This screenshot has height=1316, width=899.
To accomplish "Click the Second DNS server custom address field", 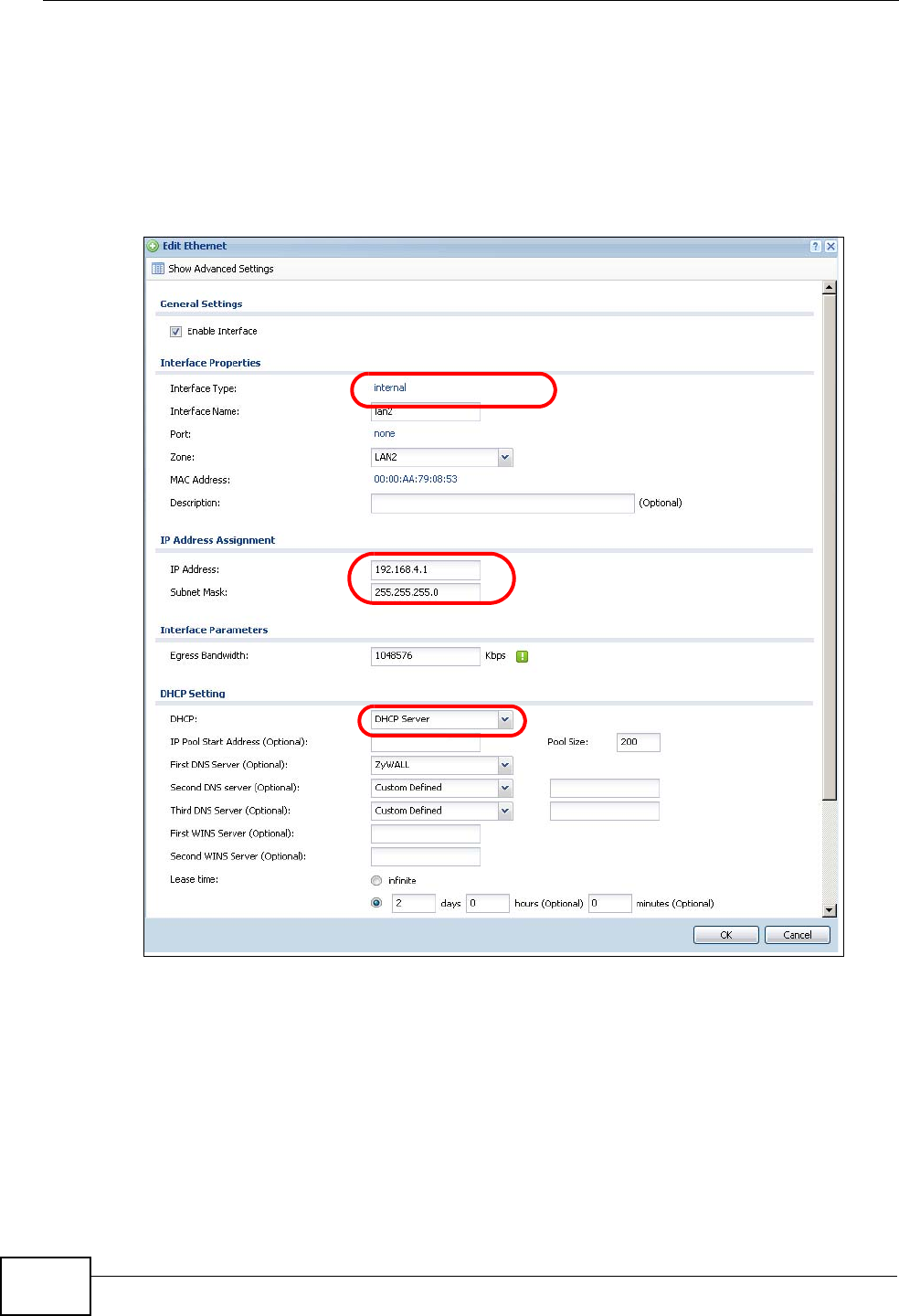I will click(x=605, y=788).
